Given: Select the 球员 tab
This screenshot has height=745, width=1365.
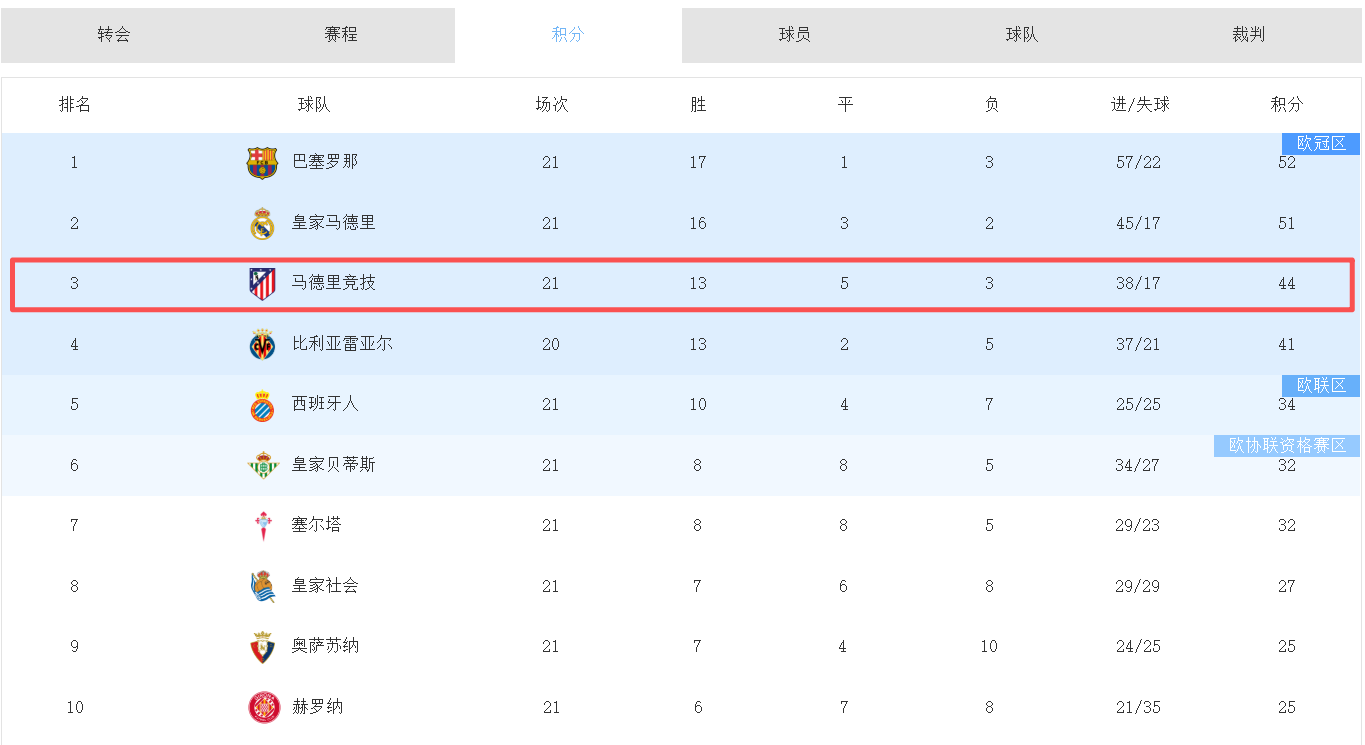Looking at the screenshot, I should click(x=795, y=35).
